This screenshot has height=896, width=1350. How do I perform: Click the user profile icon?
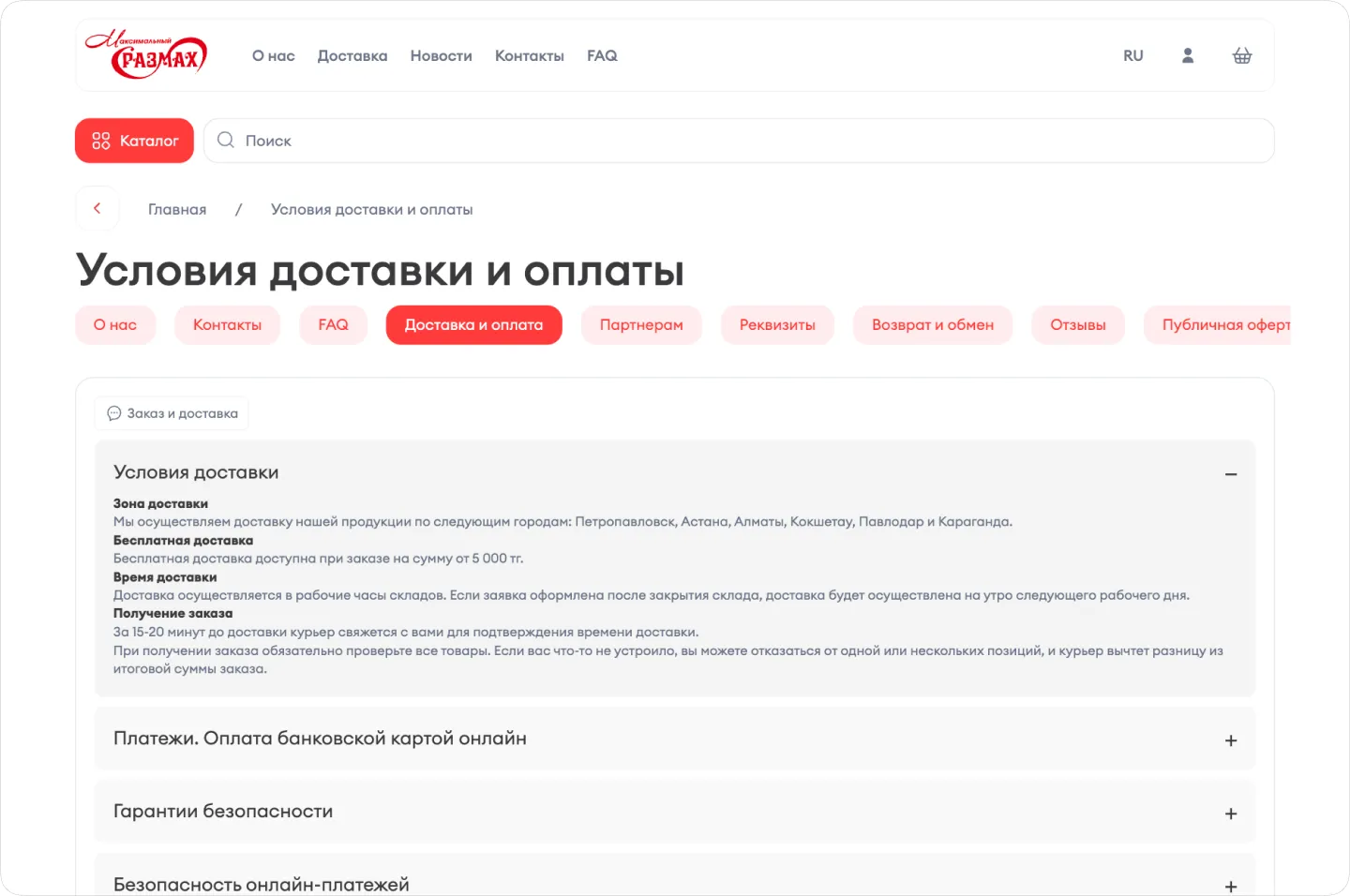click(x=1187, y=55)
